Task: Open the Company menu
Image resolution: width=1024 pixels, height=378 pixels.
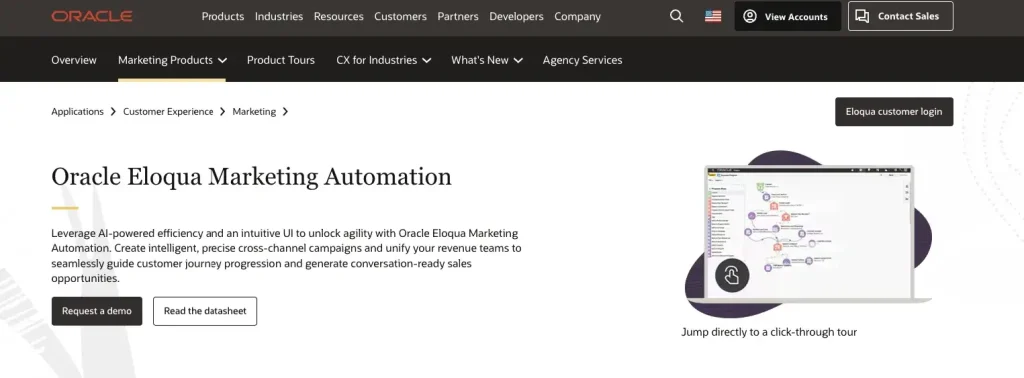Action: click(577, 16)
